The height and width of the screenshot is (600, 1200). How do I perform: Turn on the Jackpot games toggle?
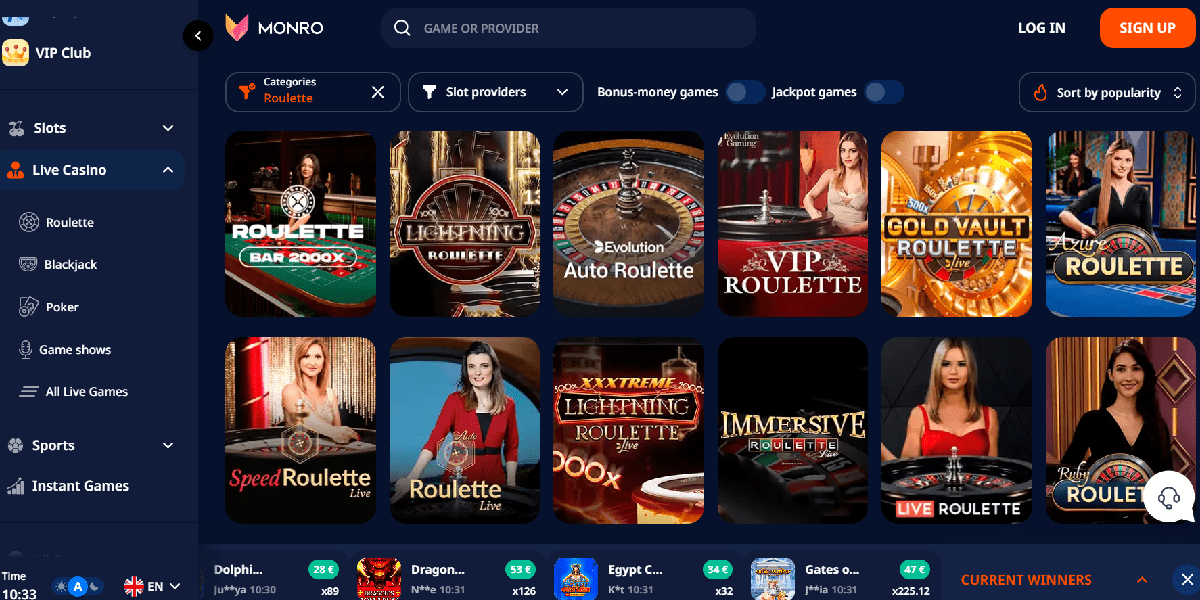pyautogui.click(x=883, y=92)
